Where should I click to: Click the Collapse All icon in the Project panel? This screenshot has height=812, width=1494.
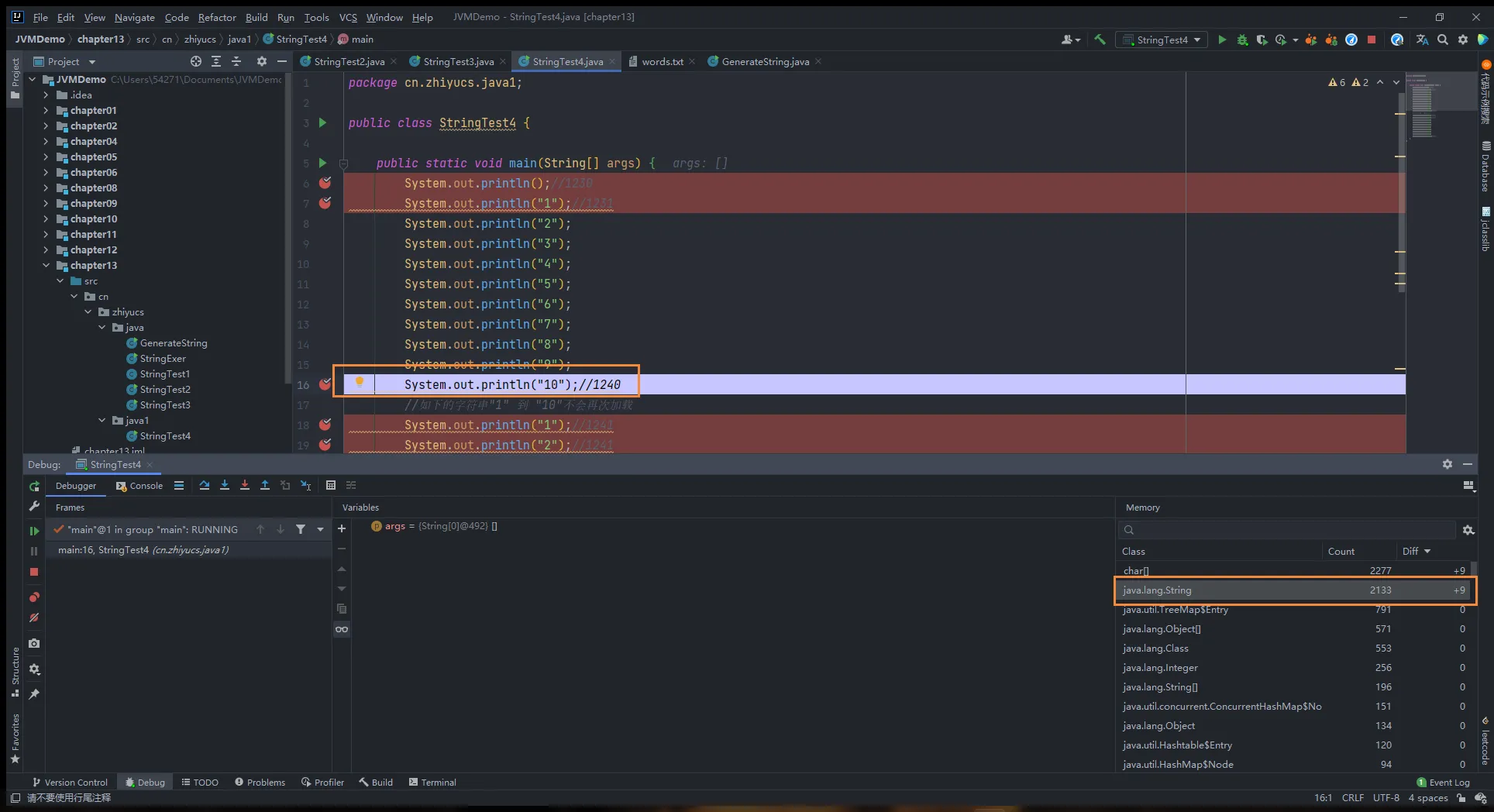tap(236, 61)
